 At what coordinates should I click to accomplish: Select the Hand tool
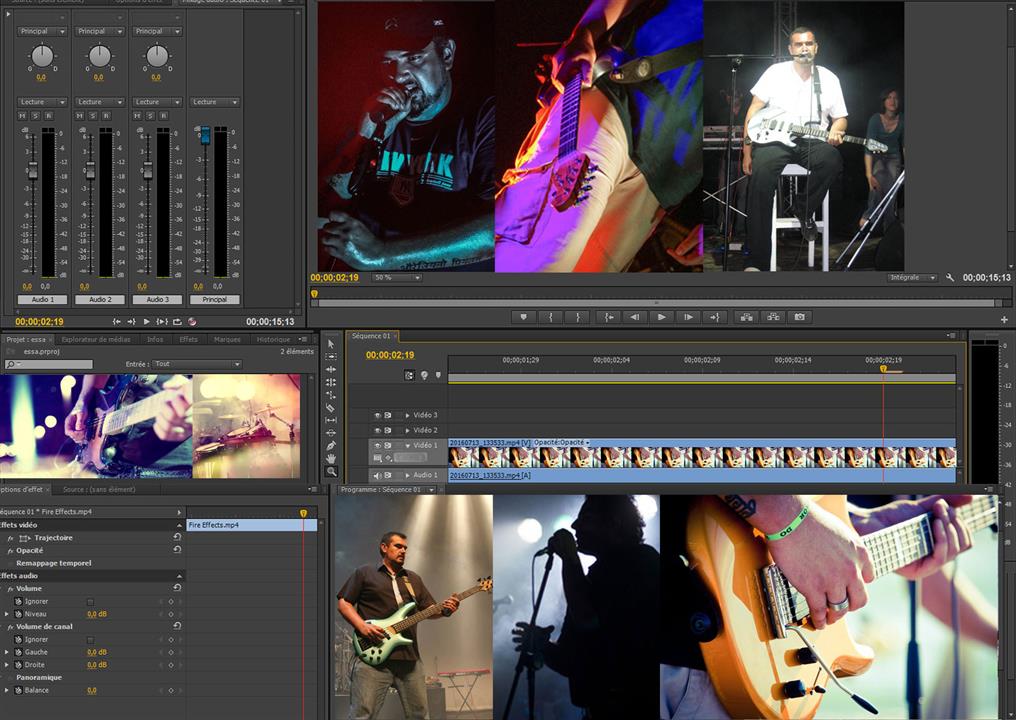coord(331,458)
